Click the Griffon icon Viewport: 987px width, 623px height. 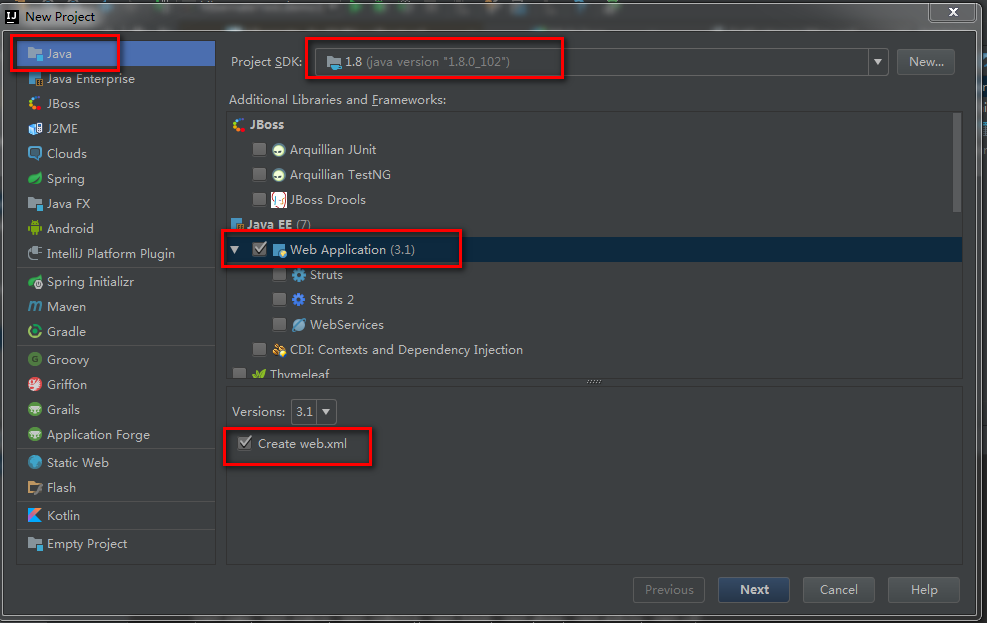point(35,384)
